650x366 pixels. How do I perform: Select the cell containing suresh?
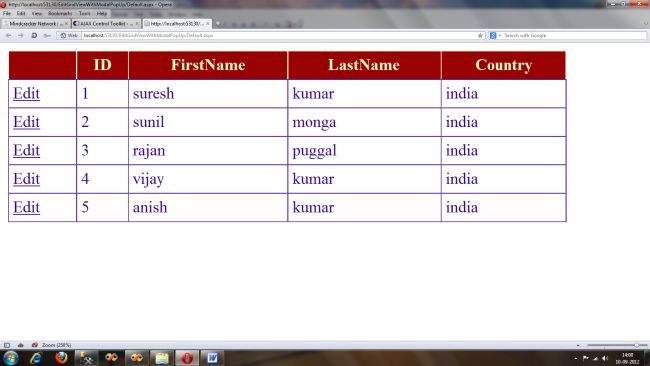(x=208, y=94)
